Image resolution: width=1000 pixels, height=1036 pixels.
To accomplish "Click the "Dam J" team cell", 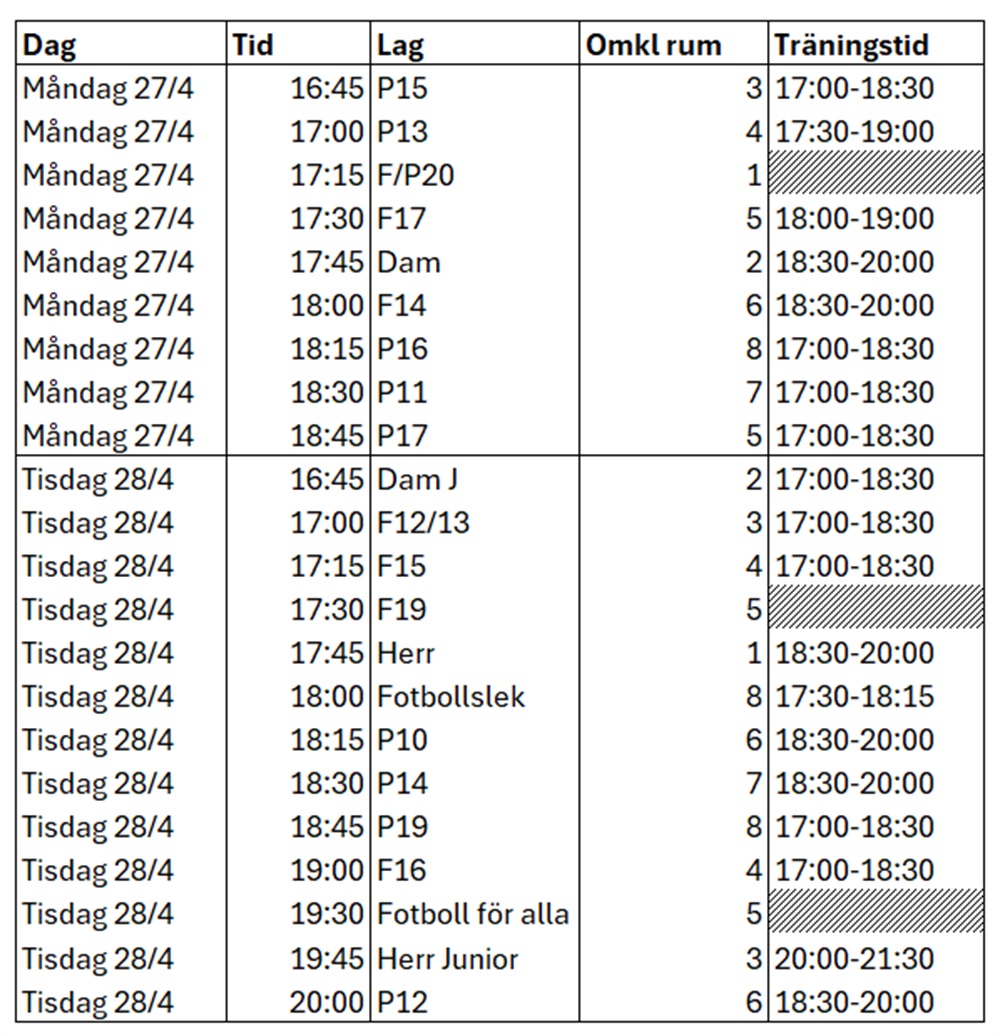I will pos(410,480).
